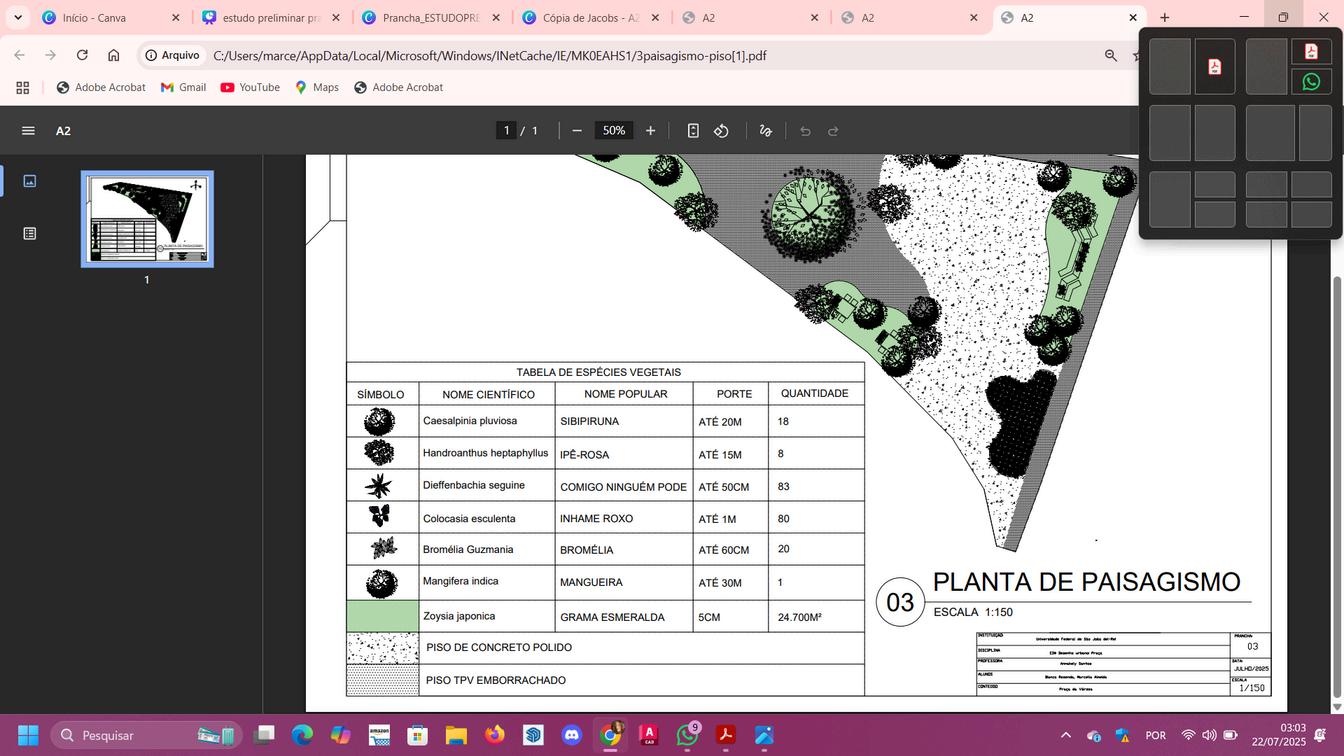Open the Maps bookmark
Screen dimensions: 1344x756
tap(316, 88)
